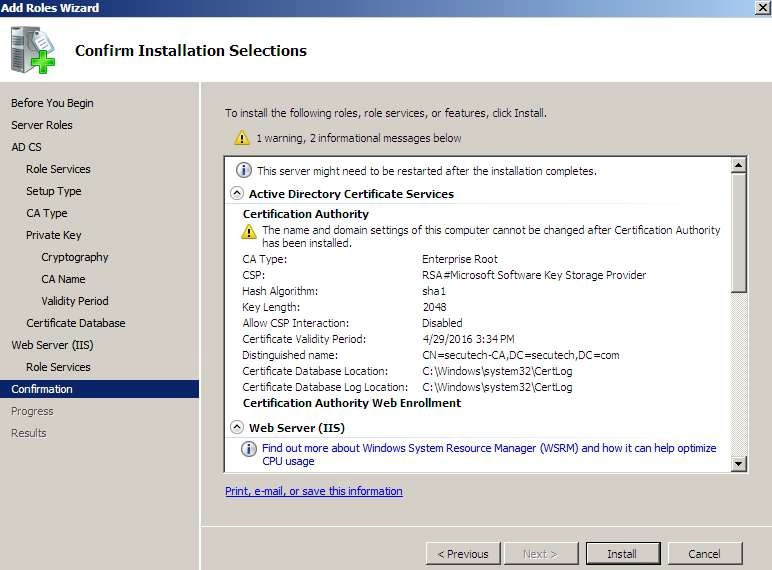Open Web Server (IIS) step
This screenshot has height=570, width=772.
[x=52, y=345]
